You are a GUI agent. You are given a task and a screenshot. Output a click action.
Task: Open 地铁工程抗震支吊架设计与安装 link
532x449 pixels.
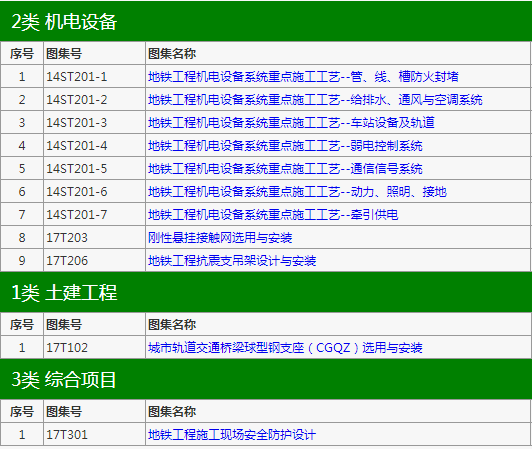[x=232, y=261]
